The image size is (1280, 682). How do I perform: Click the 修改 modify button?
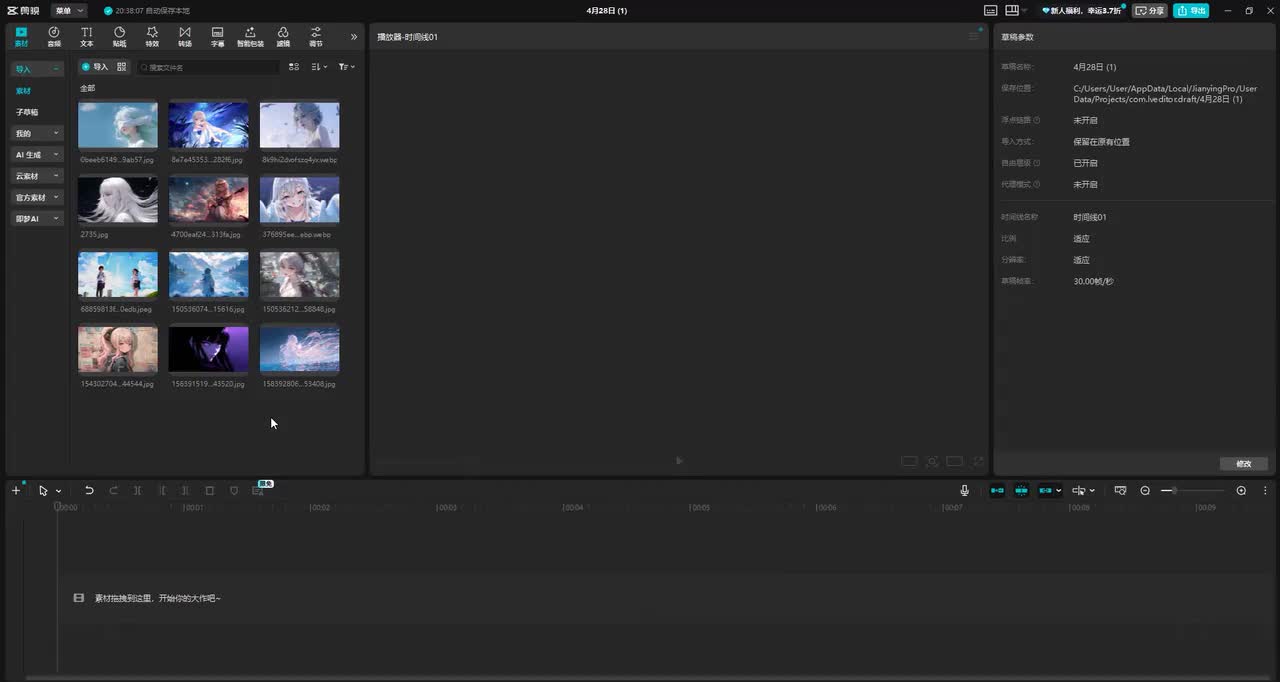(x=1244, y=464)
